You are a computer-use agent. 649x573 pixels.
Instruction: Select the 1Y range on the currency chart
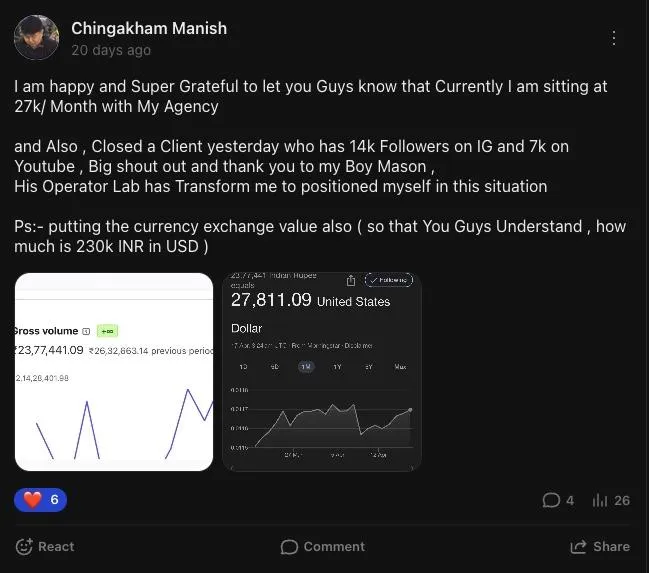point(337,367)
